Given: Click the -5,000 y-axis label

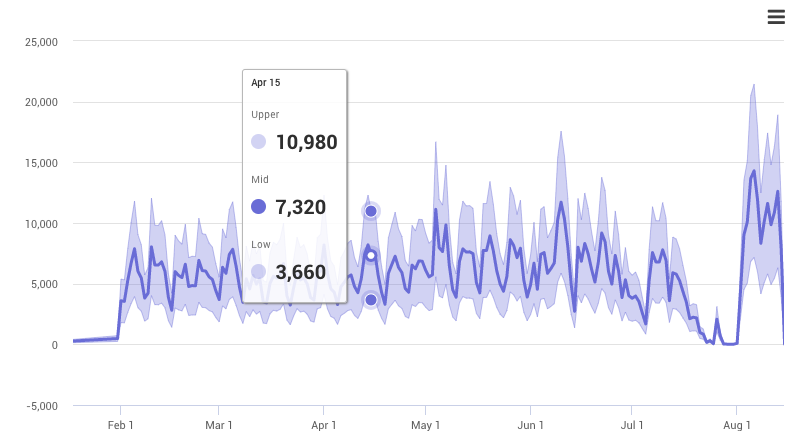Looking at the screenshot, I should [42, 406].
